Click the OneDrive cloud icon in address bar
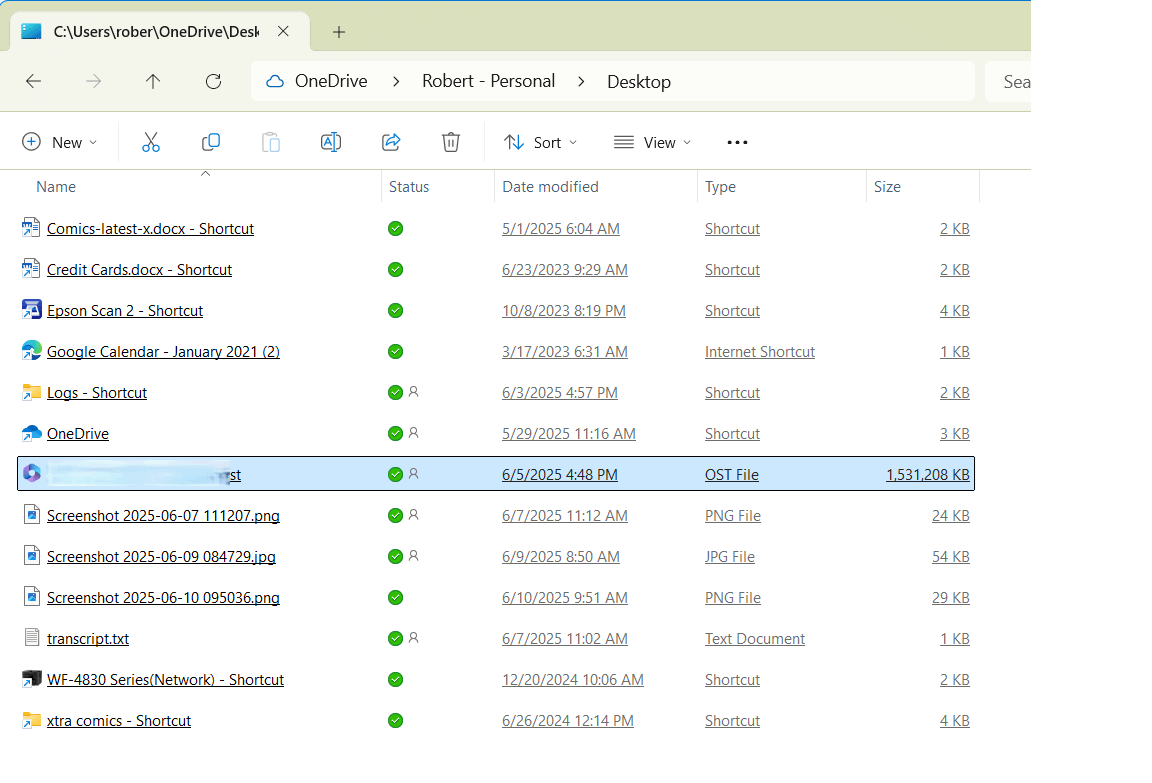 [275, 82]
